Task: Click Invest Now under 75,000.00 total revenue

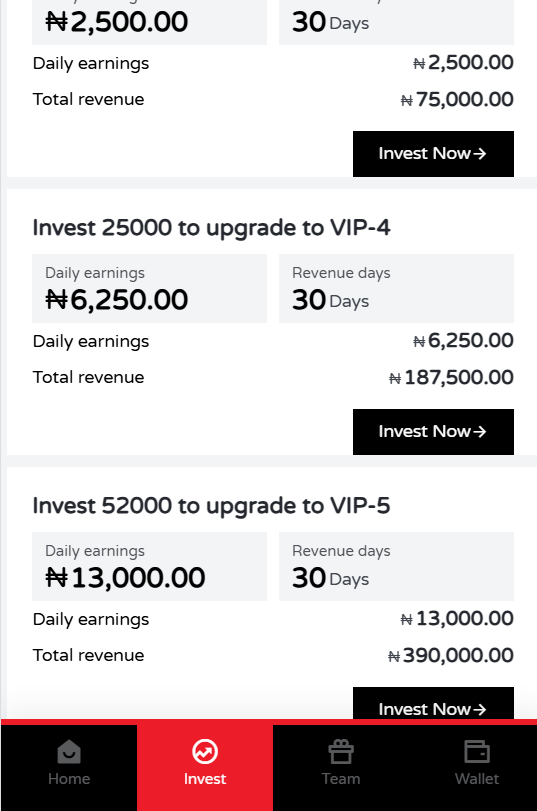Action: pyautogui.click(x=433, y=154)
